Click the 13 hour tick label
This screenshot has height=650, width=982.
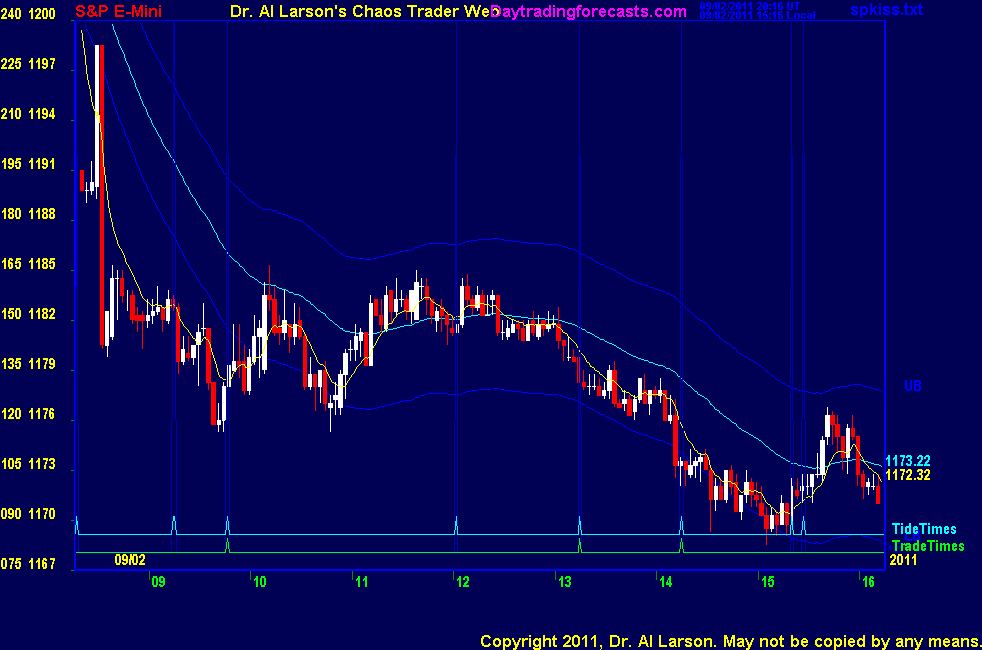point(564,582)
